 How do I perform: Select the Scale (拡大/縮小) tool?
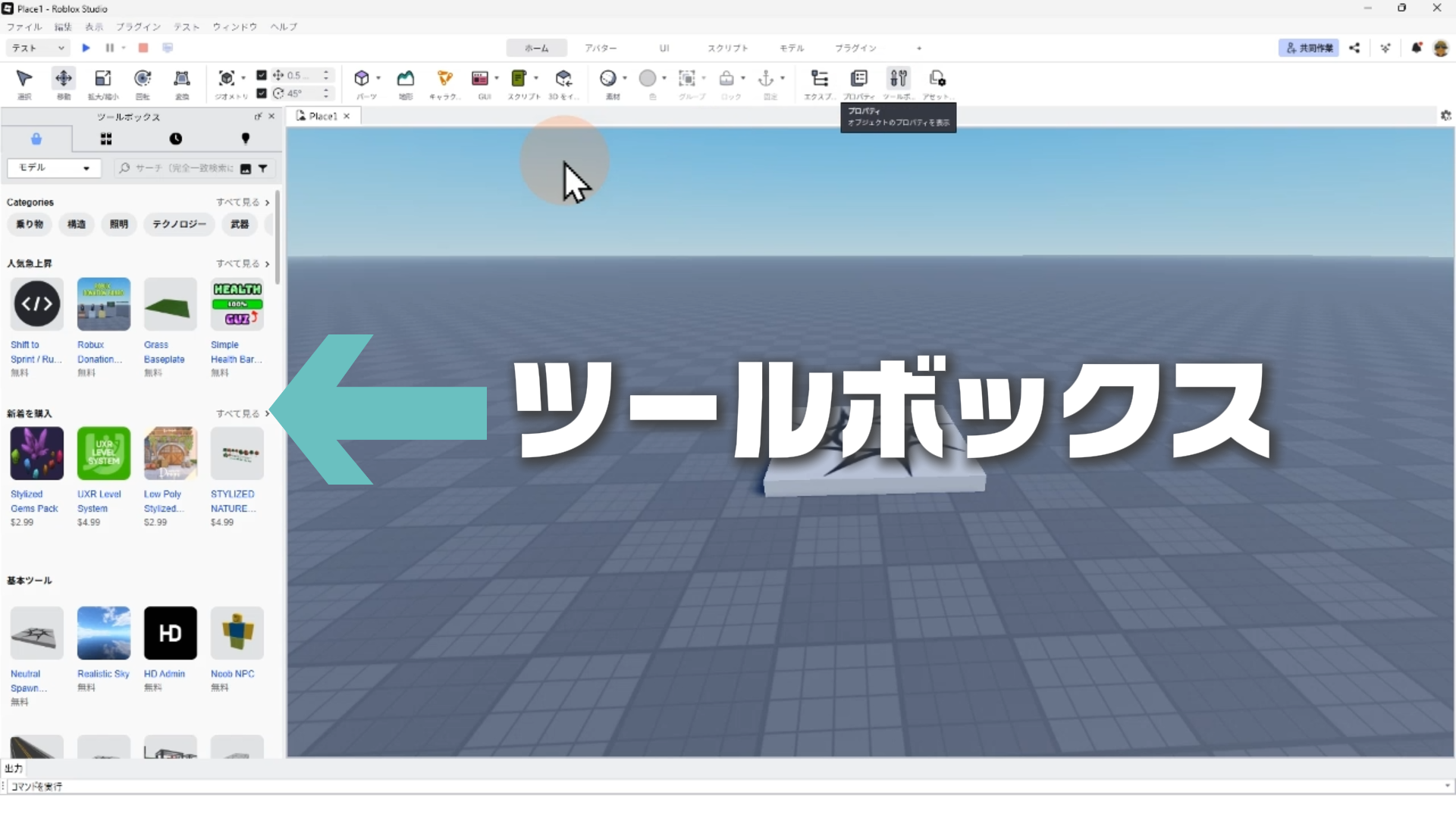pyautogui.click(x=103, y=78)
